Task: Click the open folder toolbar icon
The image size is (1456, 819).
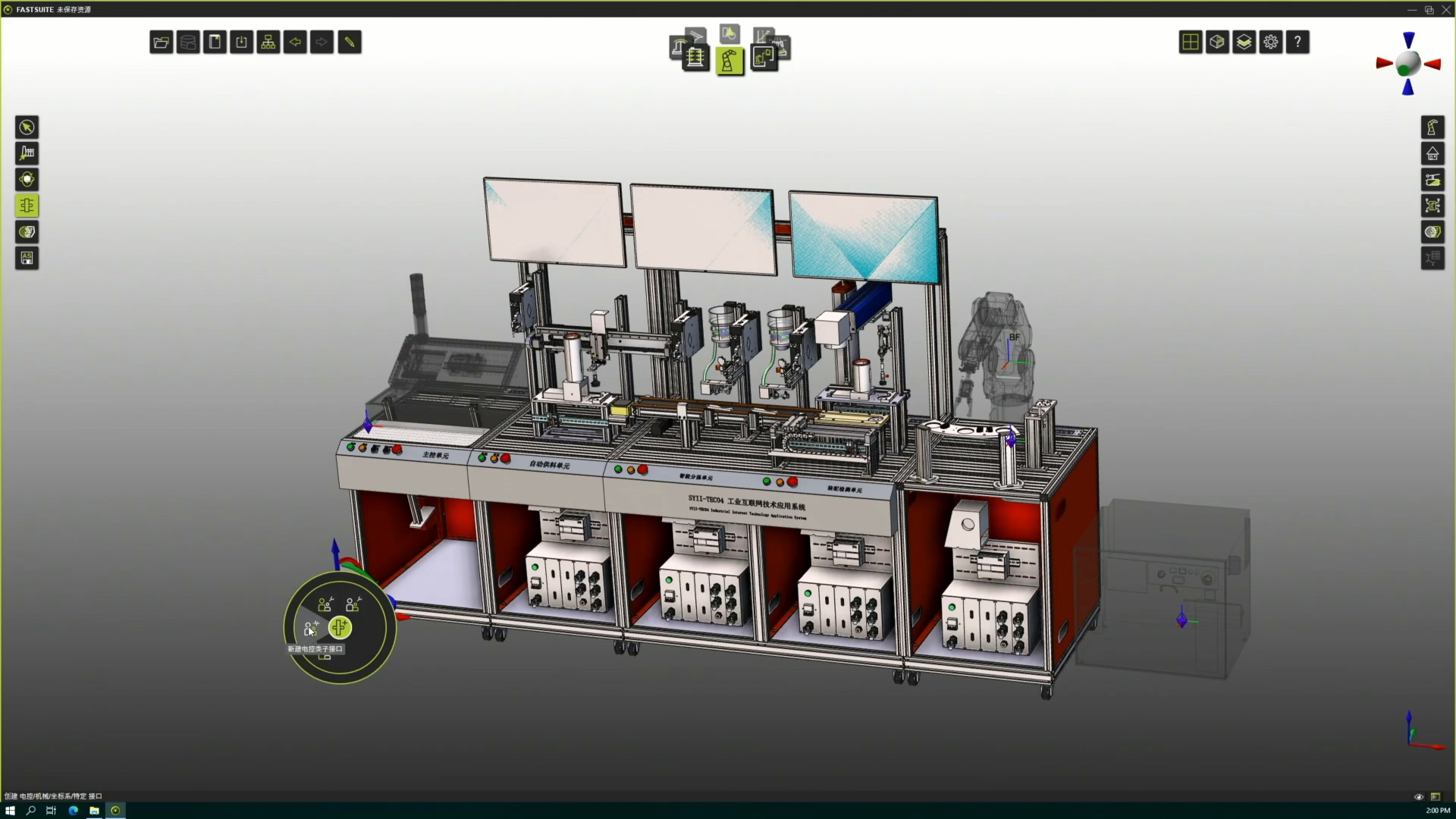Action: (x=161, y=42)
